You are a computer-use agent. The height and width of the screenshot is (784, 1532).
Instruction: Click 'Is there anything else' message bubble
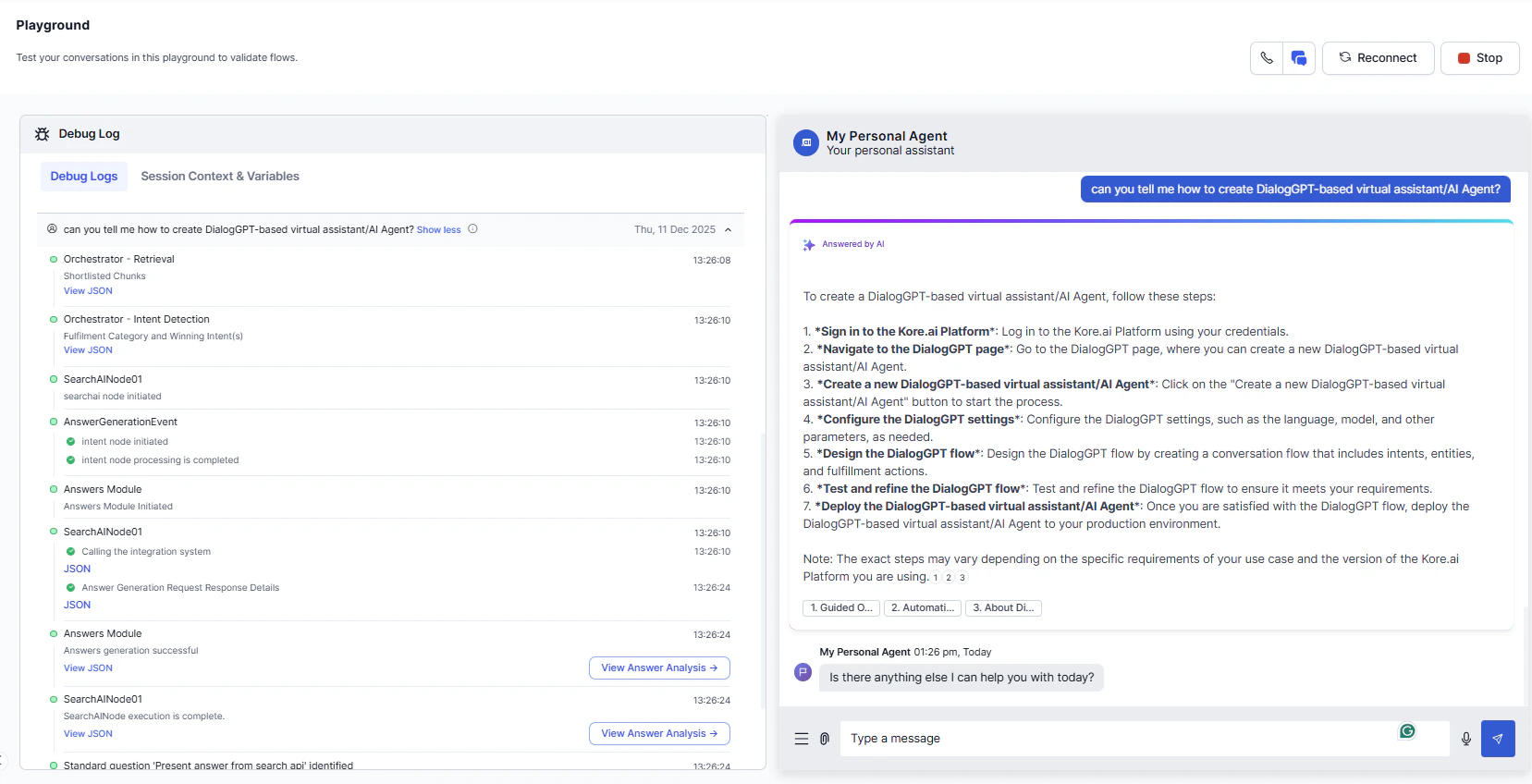[x=962, y=678]
